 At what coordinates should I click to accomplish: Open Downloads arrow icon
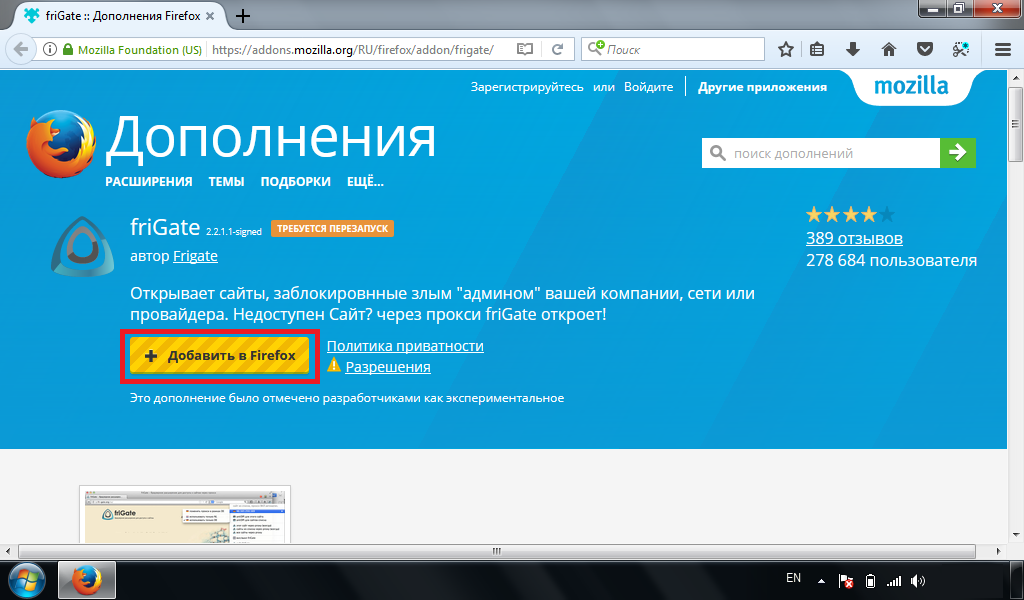(x=852, y=49)
